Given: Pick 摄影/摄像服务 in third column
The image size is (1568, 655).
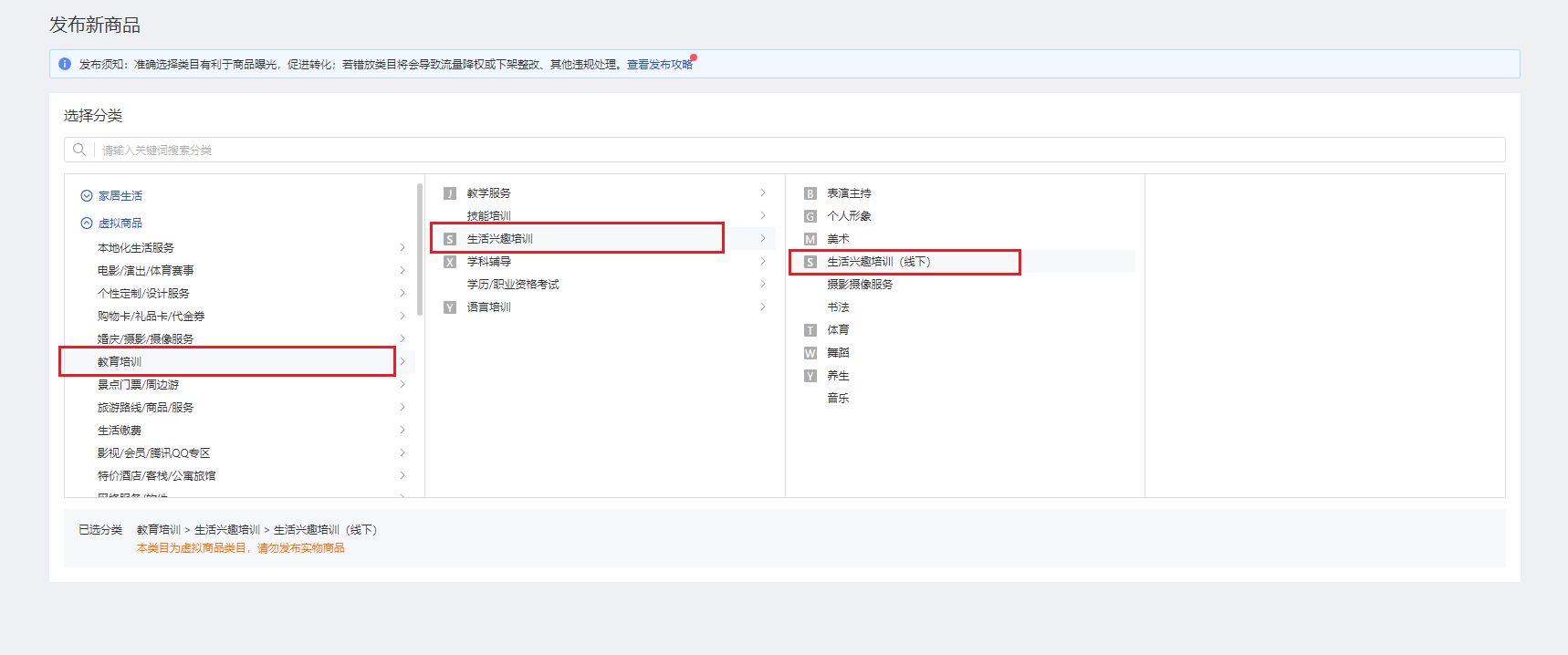Looking at the screenshot, I should point(860,285).
